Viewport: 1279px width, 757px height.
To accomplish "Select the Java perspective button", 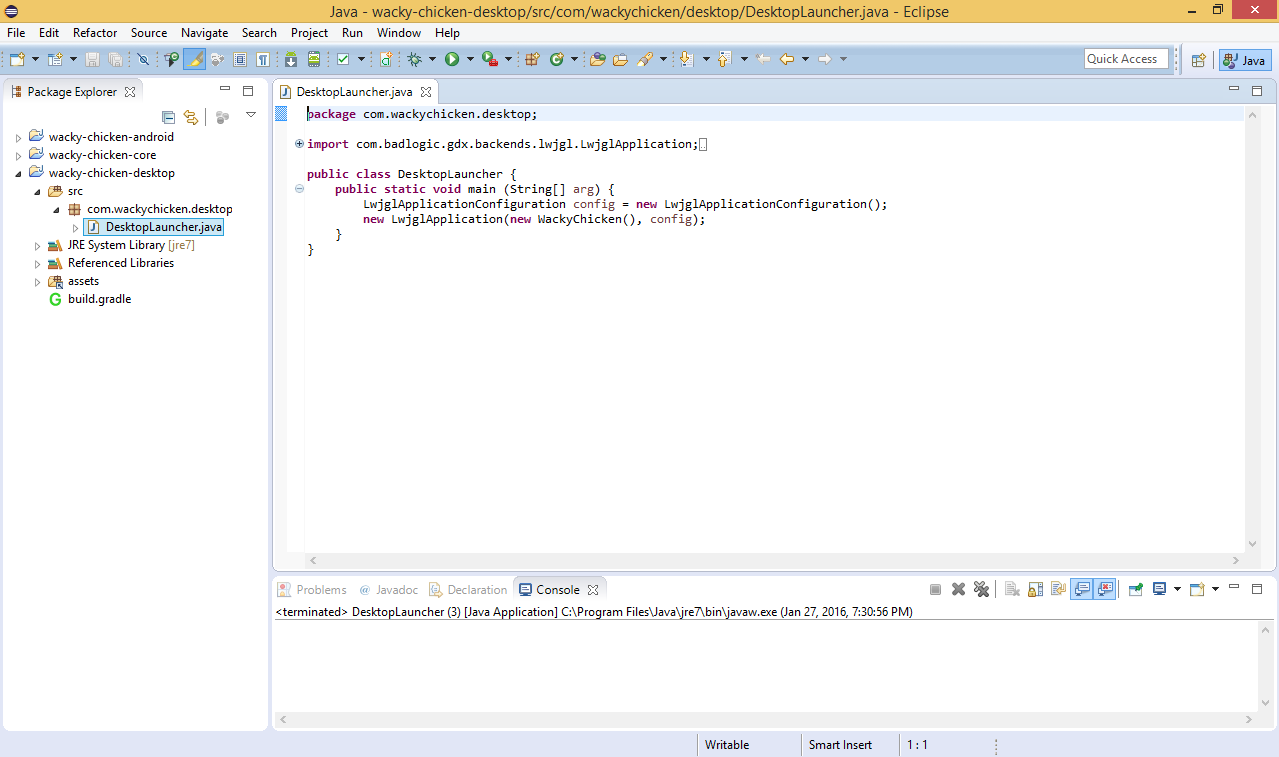I will pyautogui.click(x=1245, y=60).
